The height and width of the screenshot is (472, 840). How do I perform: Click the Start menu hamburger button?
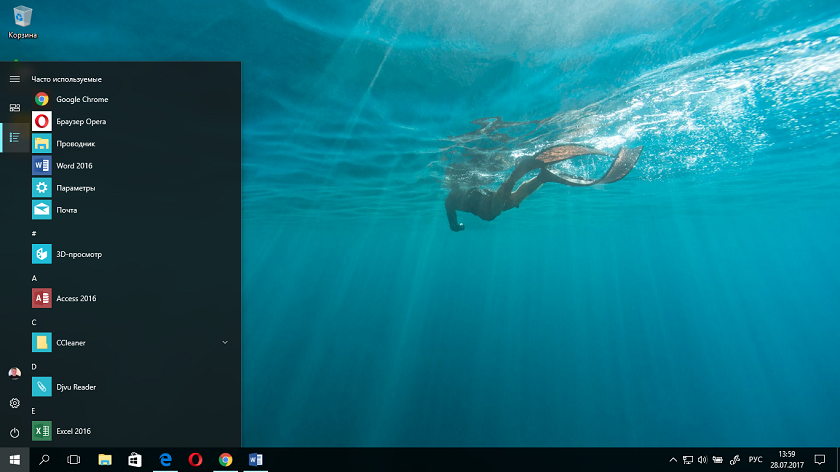coord(14,79)
